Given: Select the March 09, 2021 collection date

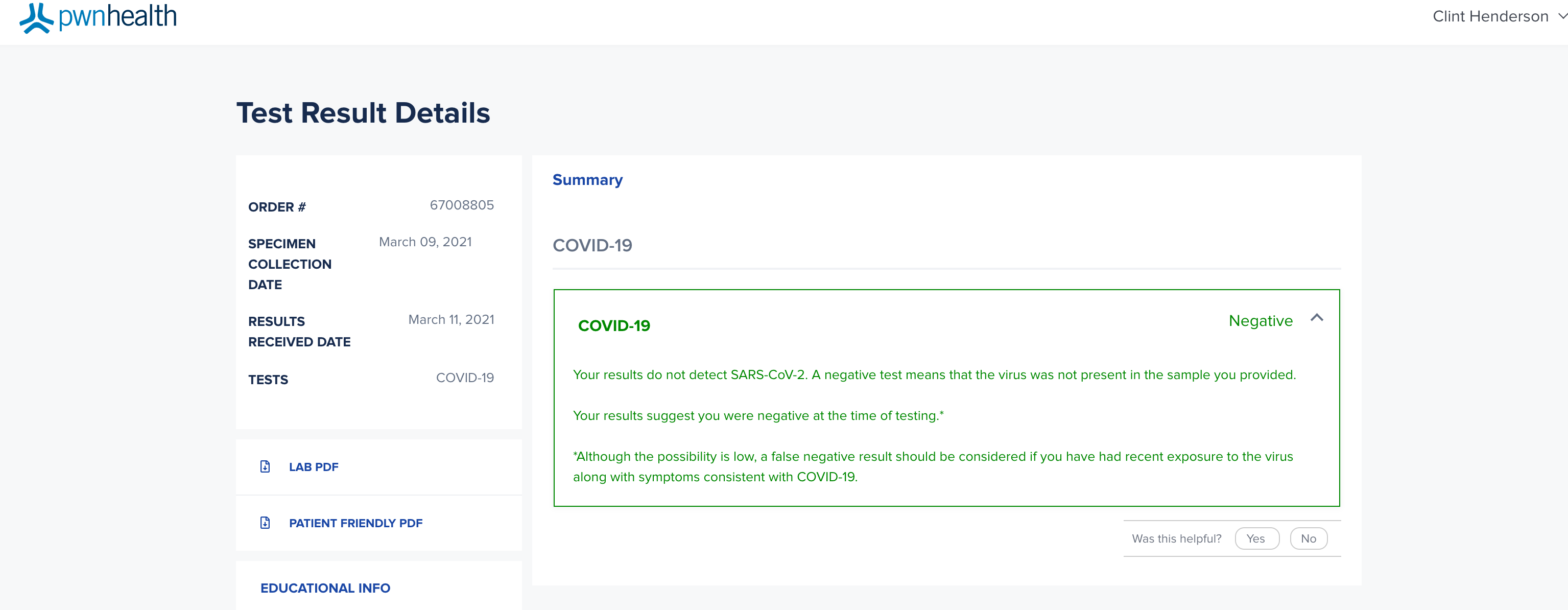Looking at the screenshot, I should tap(425, 242).
